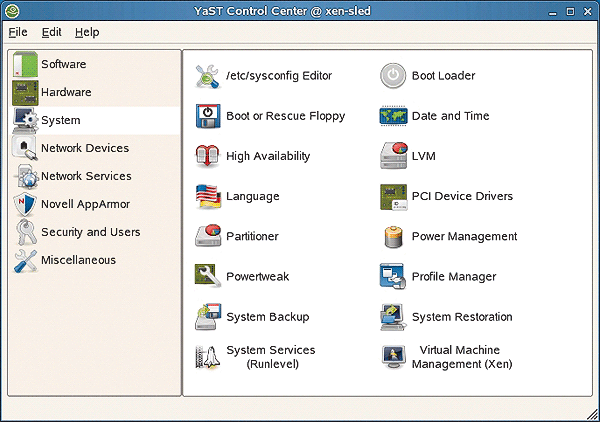600x422 pixels.
Task: Open the File menu
Action: click(18, 32)
